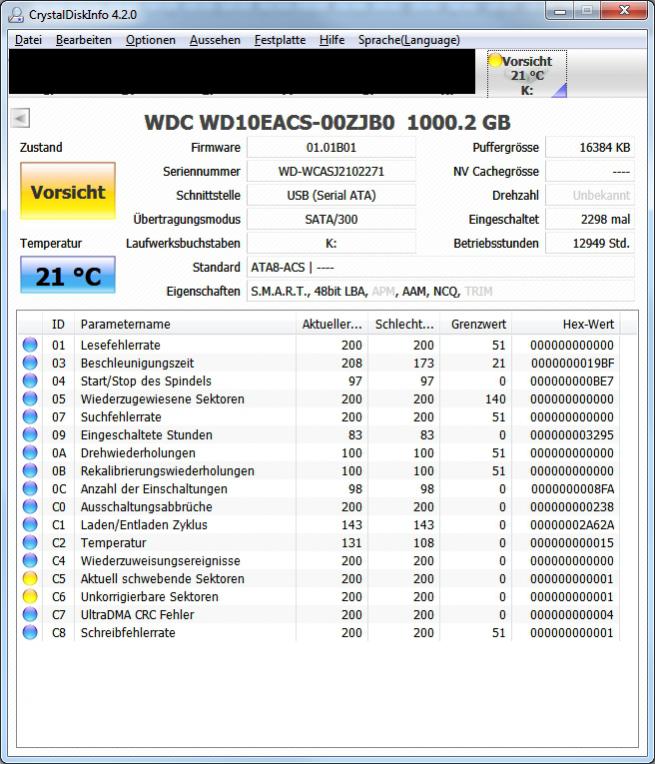Go to the previous disk with the left arrow button
Screen dimensions: 655x764
coord(20,118)
